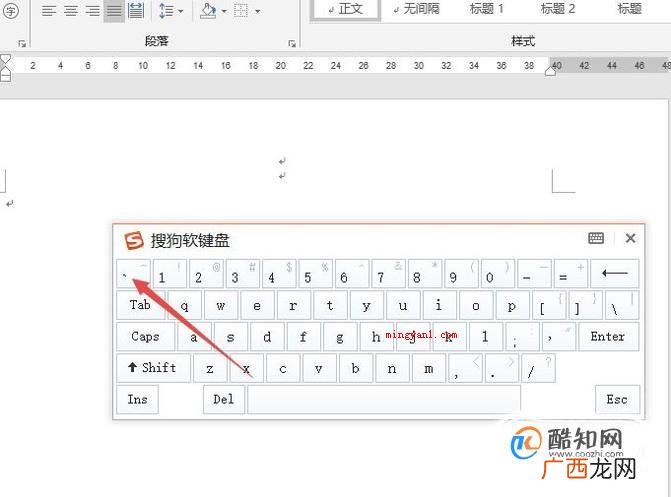This screenshot has height=497, width=671.
Task: Open shading color dropdown arrow
Action: [x=224, y=11]
